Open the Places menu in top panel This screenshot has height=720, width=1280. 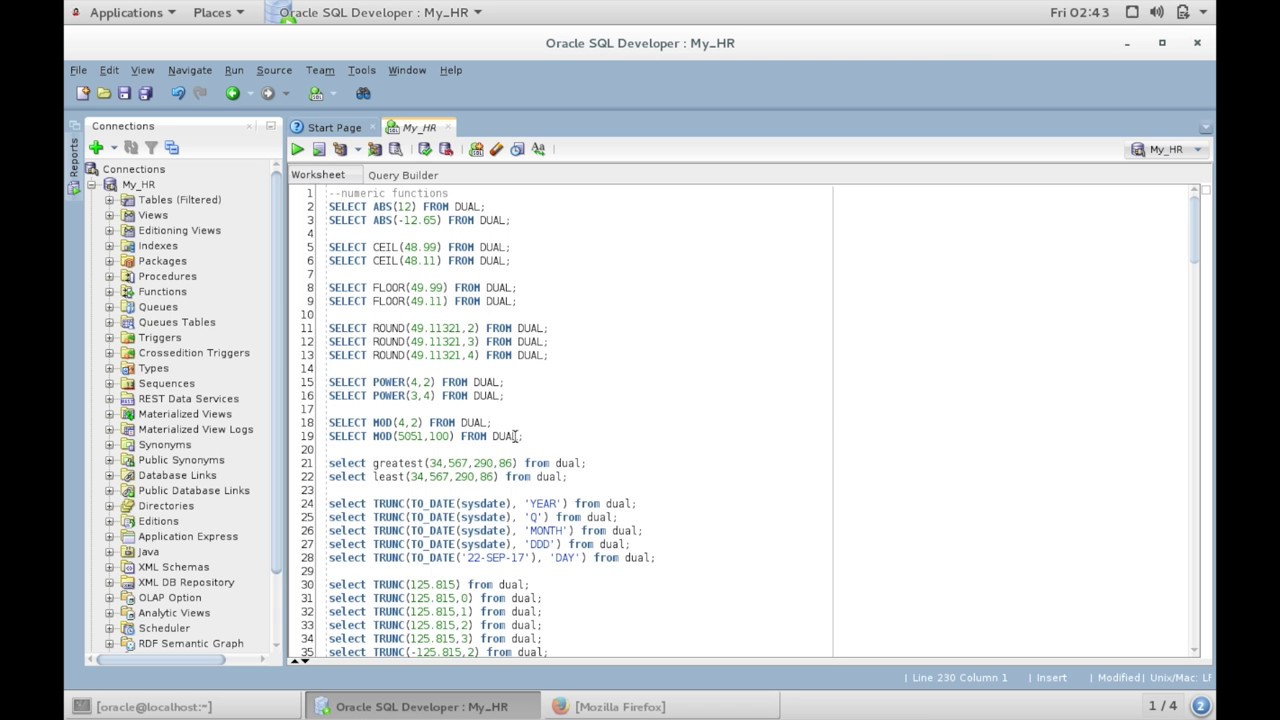[218, 12]
